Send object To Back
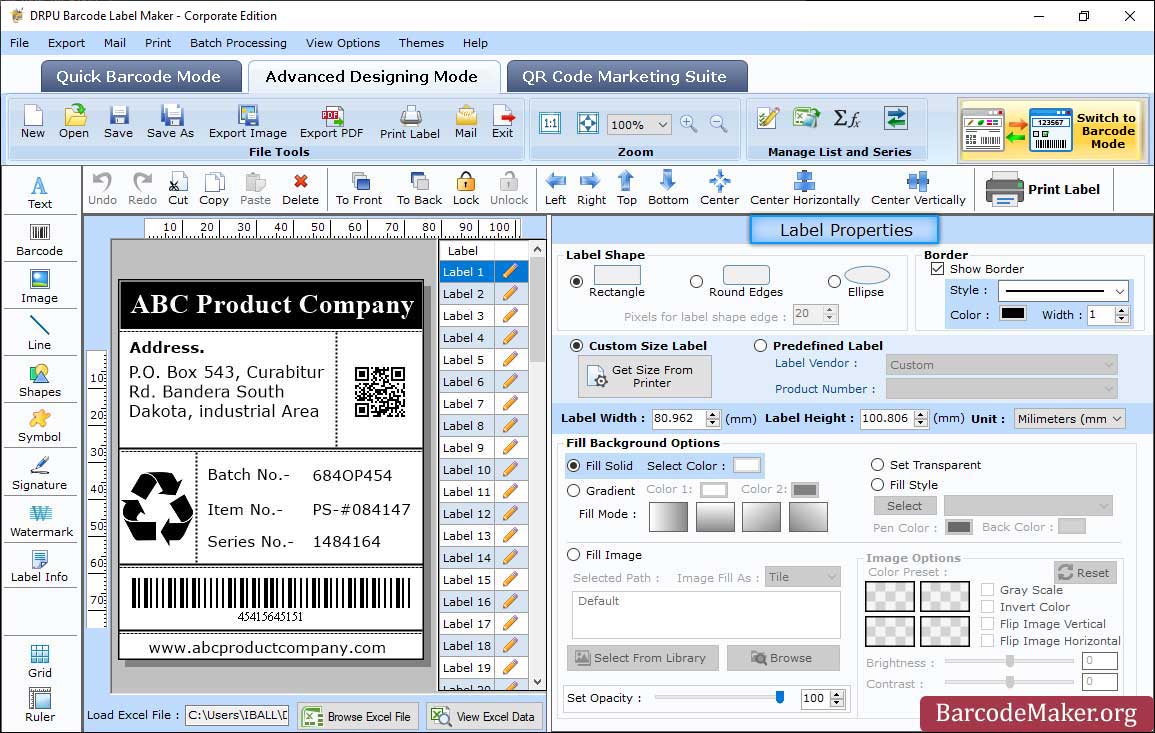 [x=419, y=189]
